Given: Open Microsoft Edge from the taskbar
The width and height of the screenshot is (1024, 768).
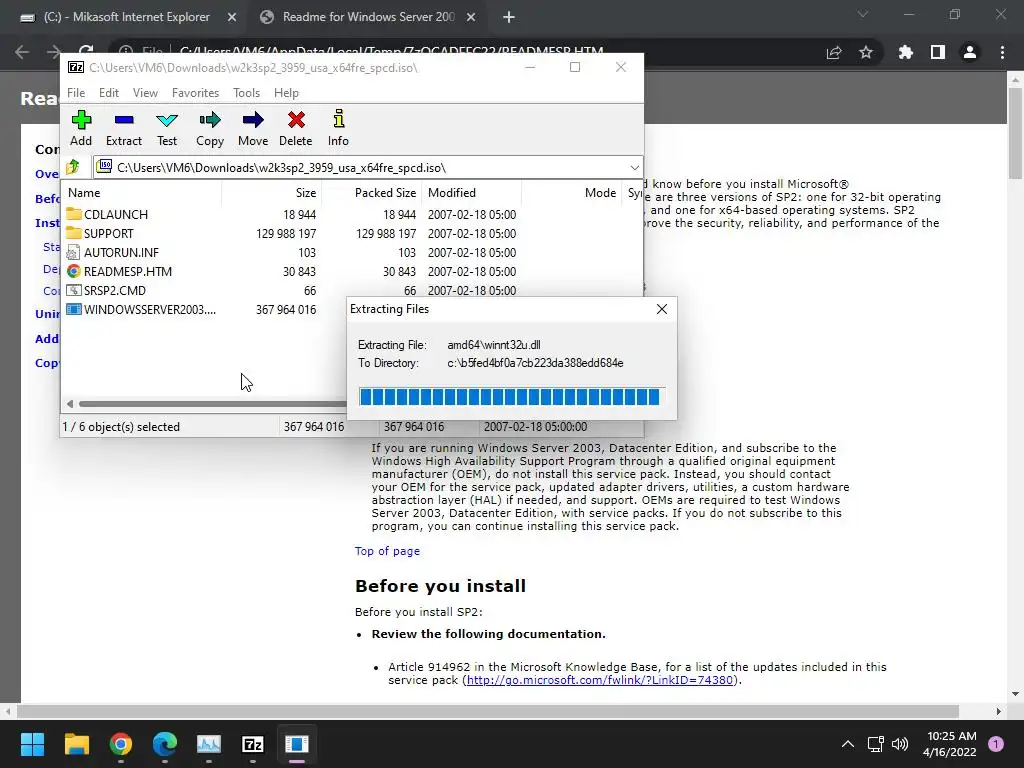Looking at the screenshot, I should (165, 744).
